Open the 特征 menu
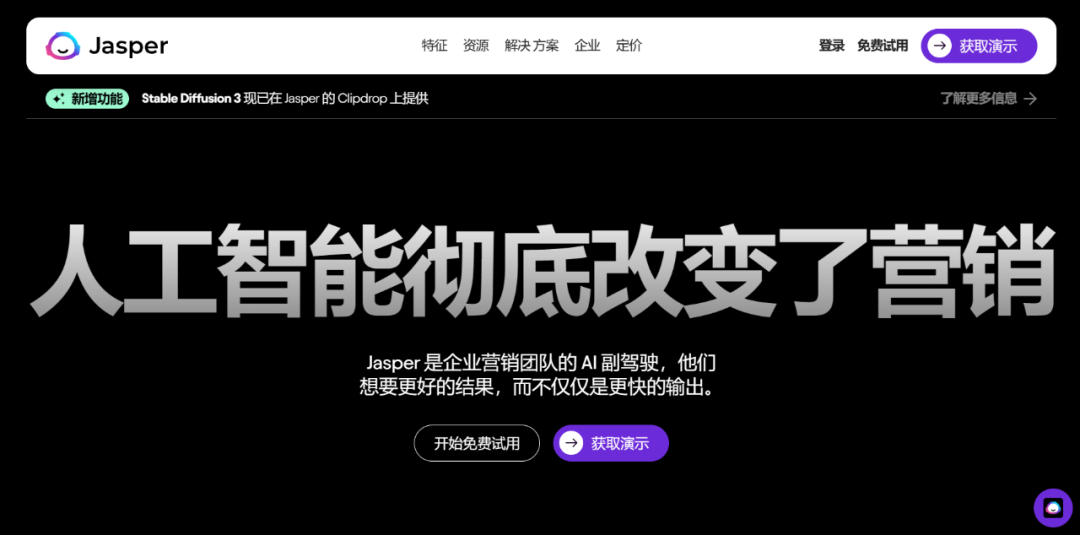 435,46
